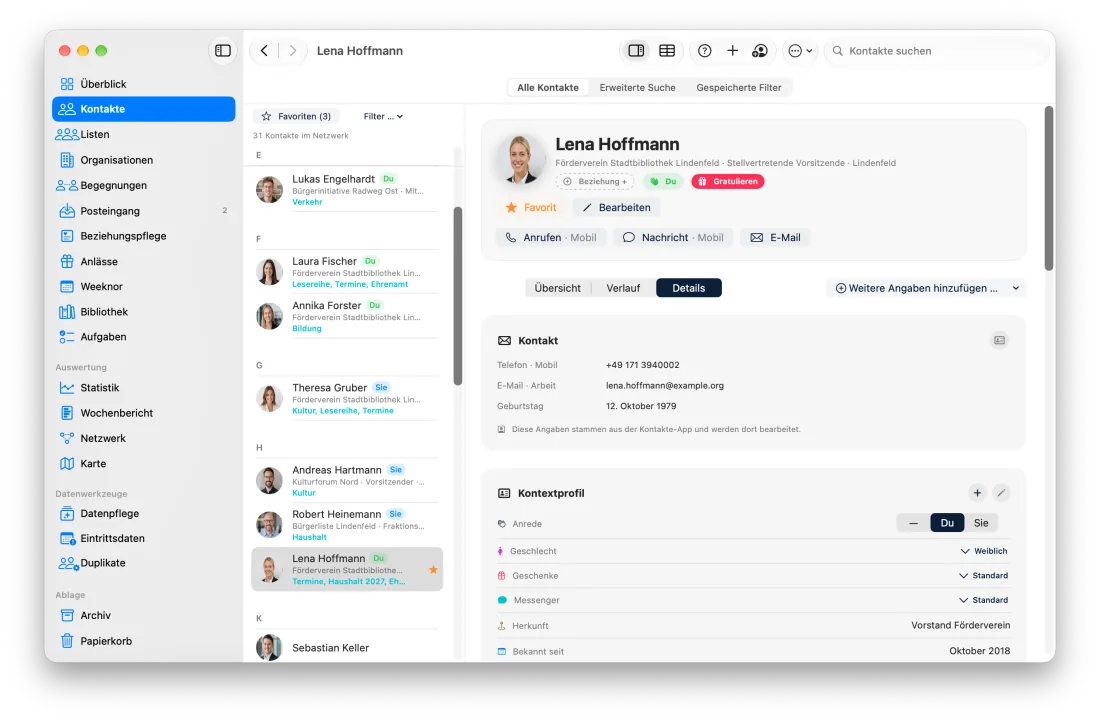Select Theresa Gruber in the contact list
Screen dimensions: 1100x721
(347, 398)
